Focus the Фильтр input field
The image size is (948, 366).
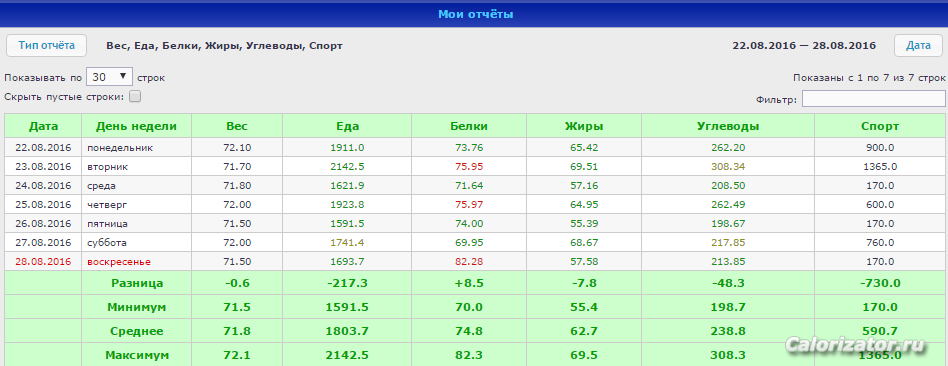tap(874, 99)
